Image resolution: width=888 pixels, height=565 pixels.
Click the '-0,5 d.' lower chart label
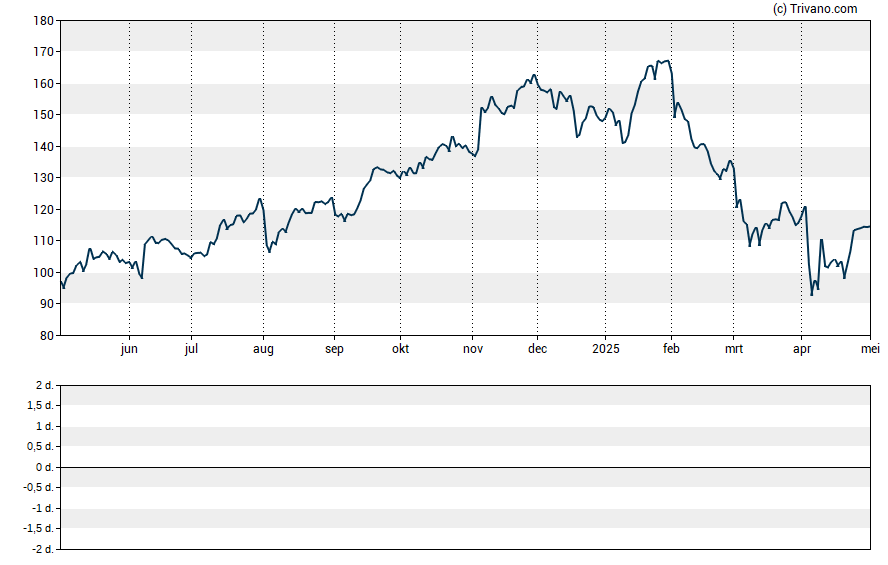[x=39, y=487]
